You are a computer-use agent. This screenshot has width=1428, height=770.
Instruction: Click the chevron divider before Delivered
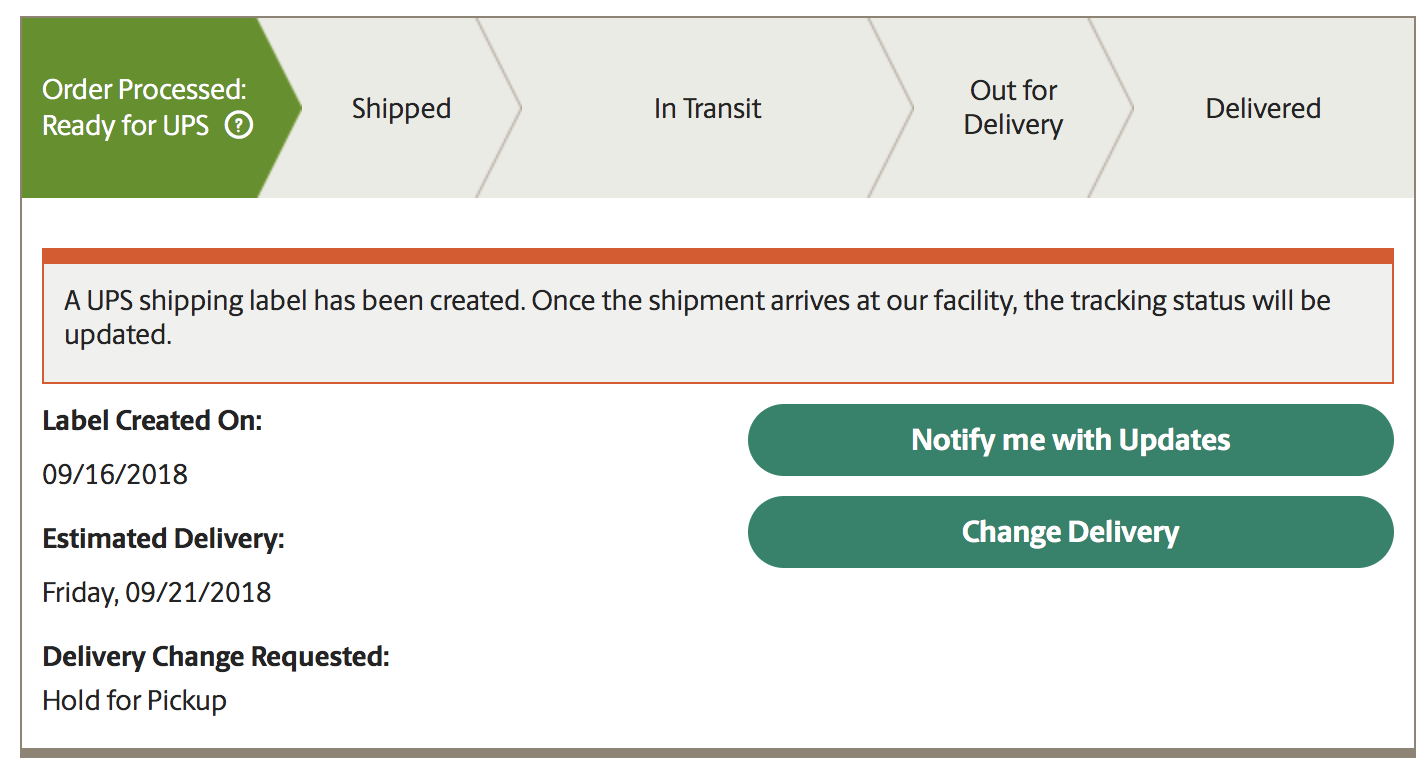(x=1111, y=108)
